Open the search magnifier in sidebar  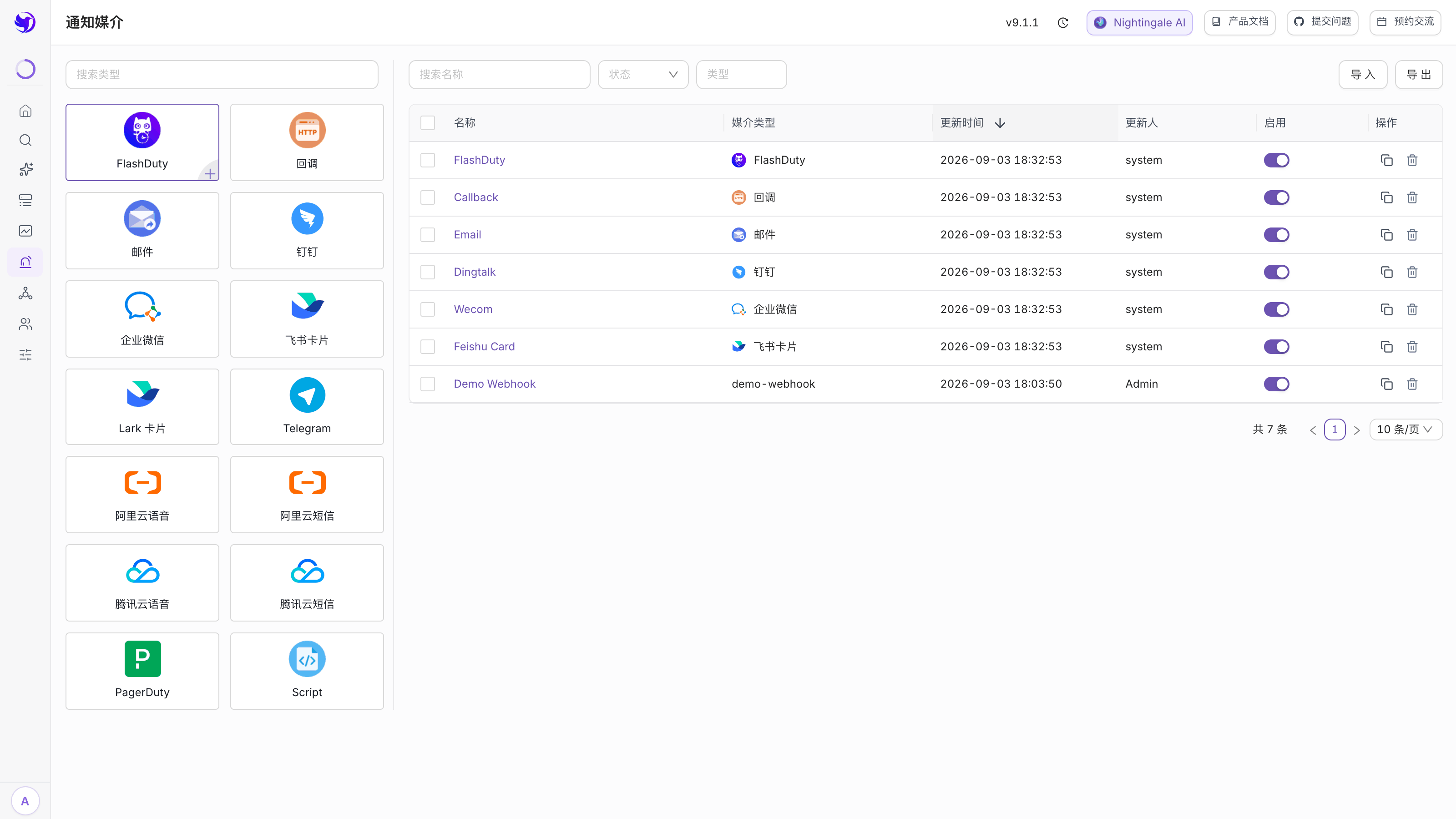(25, 140)
